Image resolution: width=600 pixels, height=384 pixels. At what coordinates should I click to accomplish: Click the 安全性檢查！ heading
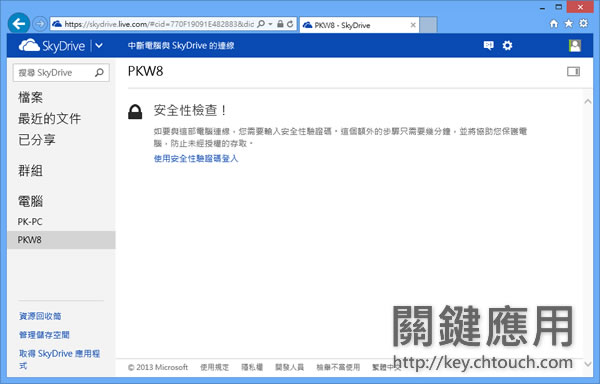click(190, 111)
